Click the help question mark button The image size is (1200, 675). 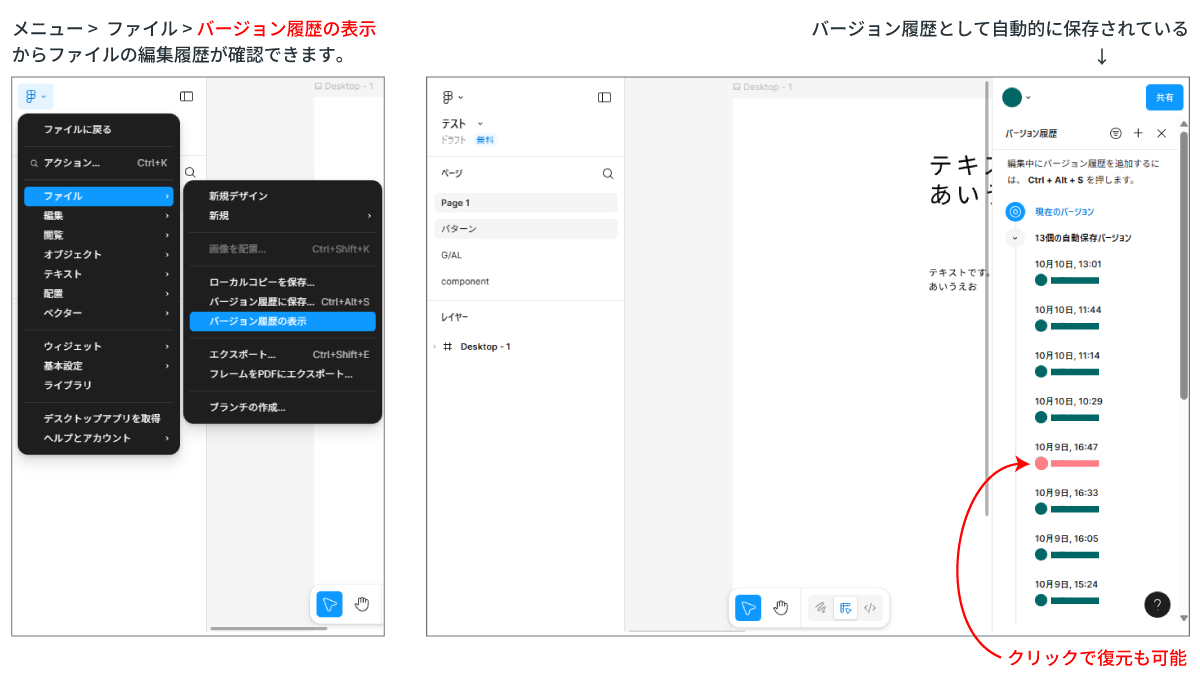(x=1157, y=605)
